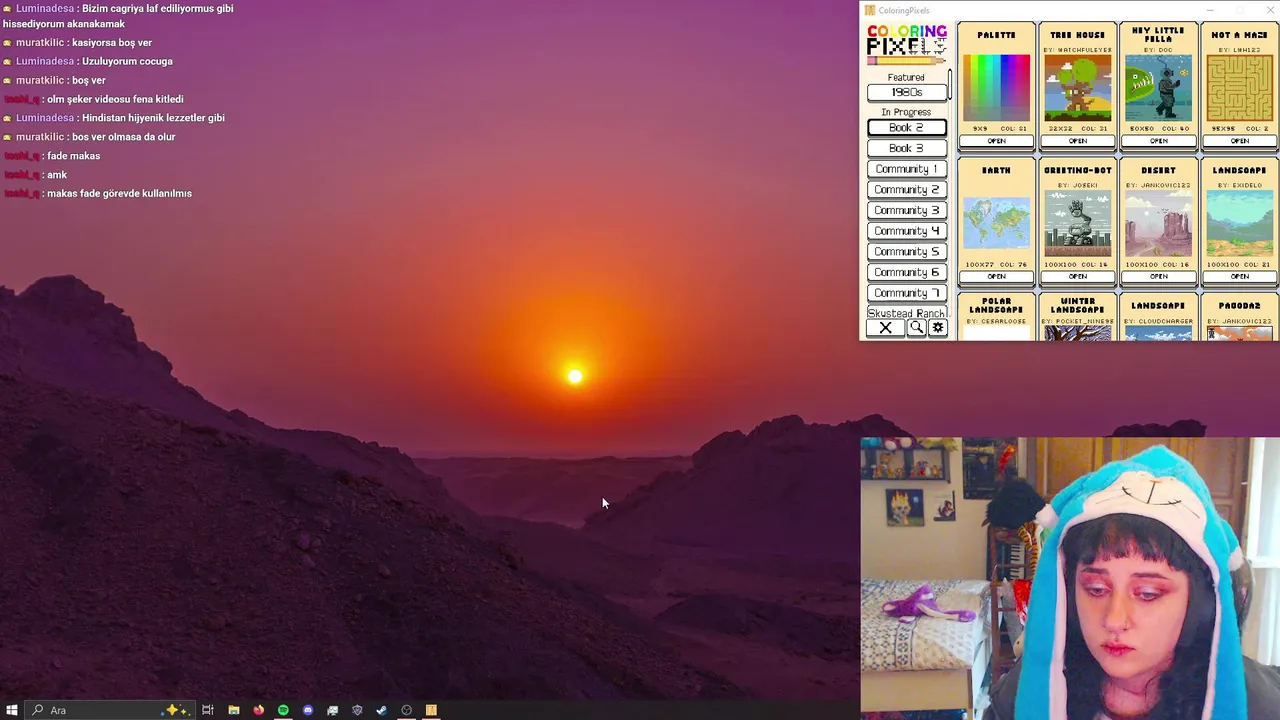Open settings with the gear icon

pyautogui.click(x=937, y=327)
